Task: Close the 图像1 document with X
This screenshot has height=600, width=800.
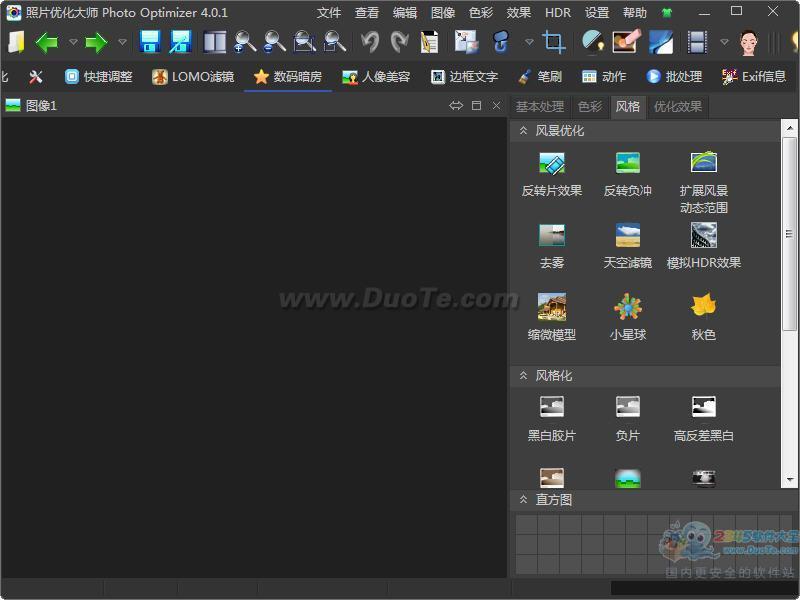Action: (496, 105)
